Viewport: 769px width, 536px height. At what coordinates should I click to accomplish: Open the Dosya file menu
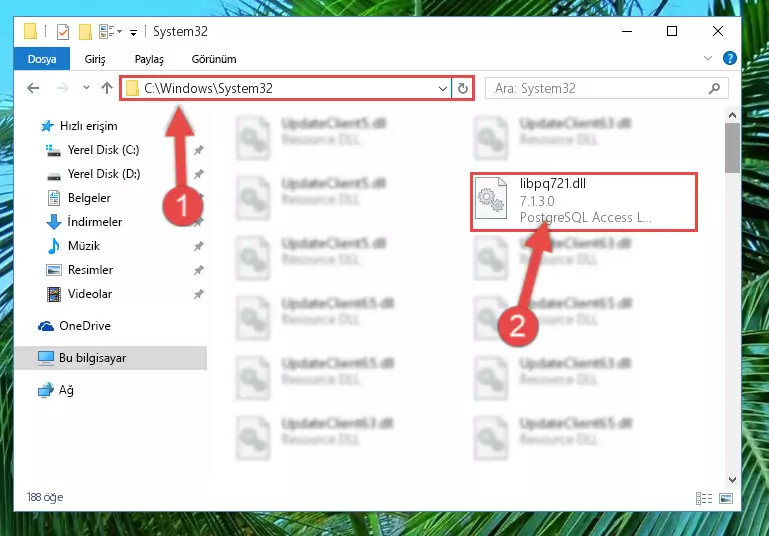(x=42, y=59)
